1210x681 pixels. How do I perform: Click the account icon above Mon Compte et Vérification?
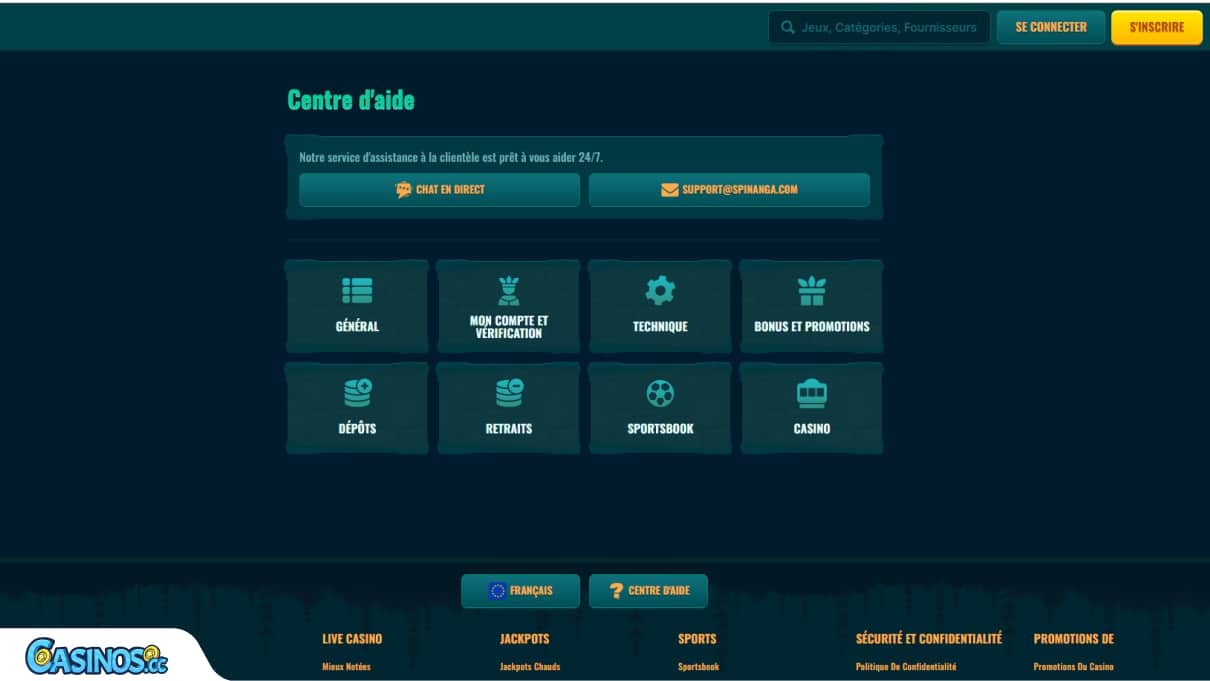(x=509, y=291)
